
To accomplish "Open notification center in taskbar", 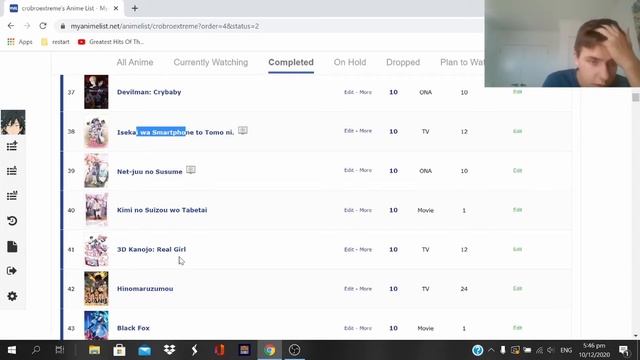I will [x=623, y=350].
